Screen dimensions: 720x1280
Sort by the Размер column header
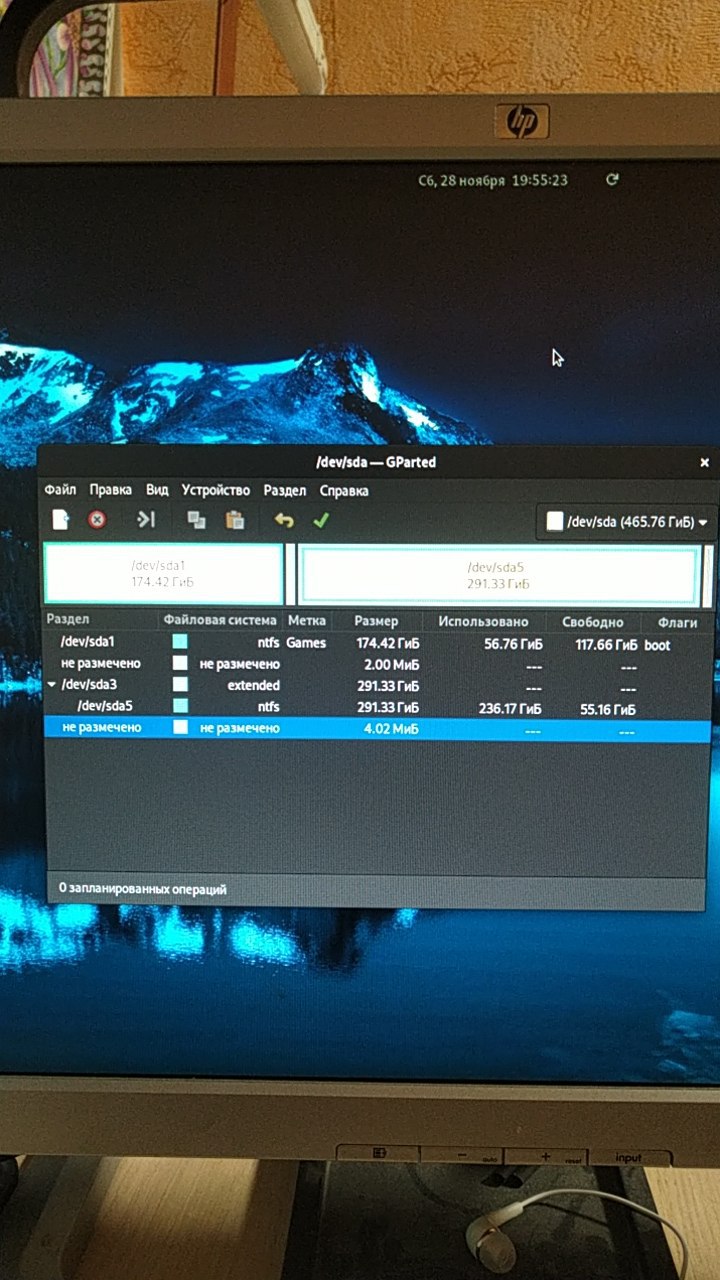coord(376,621)
